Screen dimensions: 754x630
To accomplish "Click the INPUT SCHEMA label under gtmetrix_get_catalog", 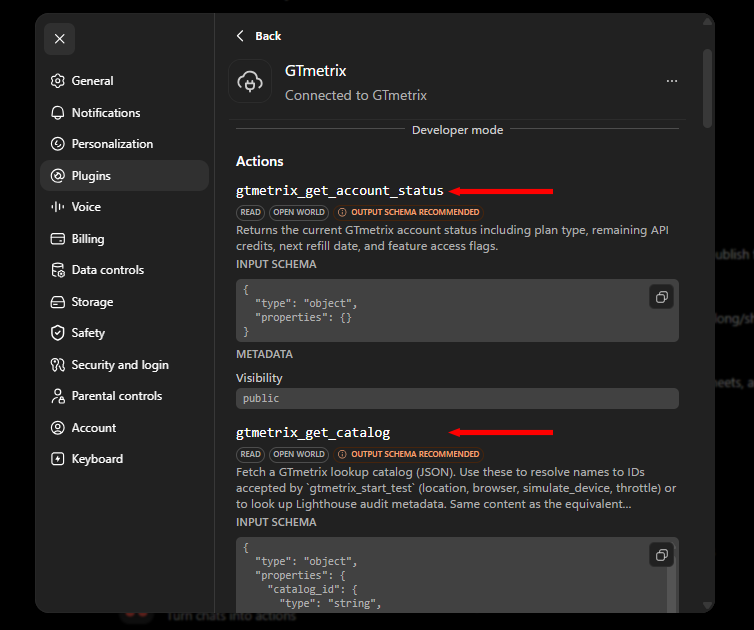I will click(276, 522).
